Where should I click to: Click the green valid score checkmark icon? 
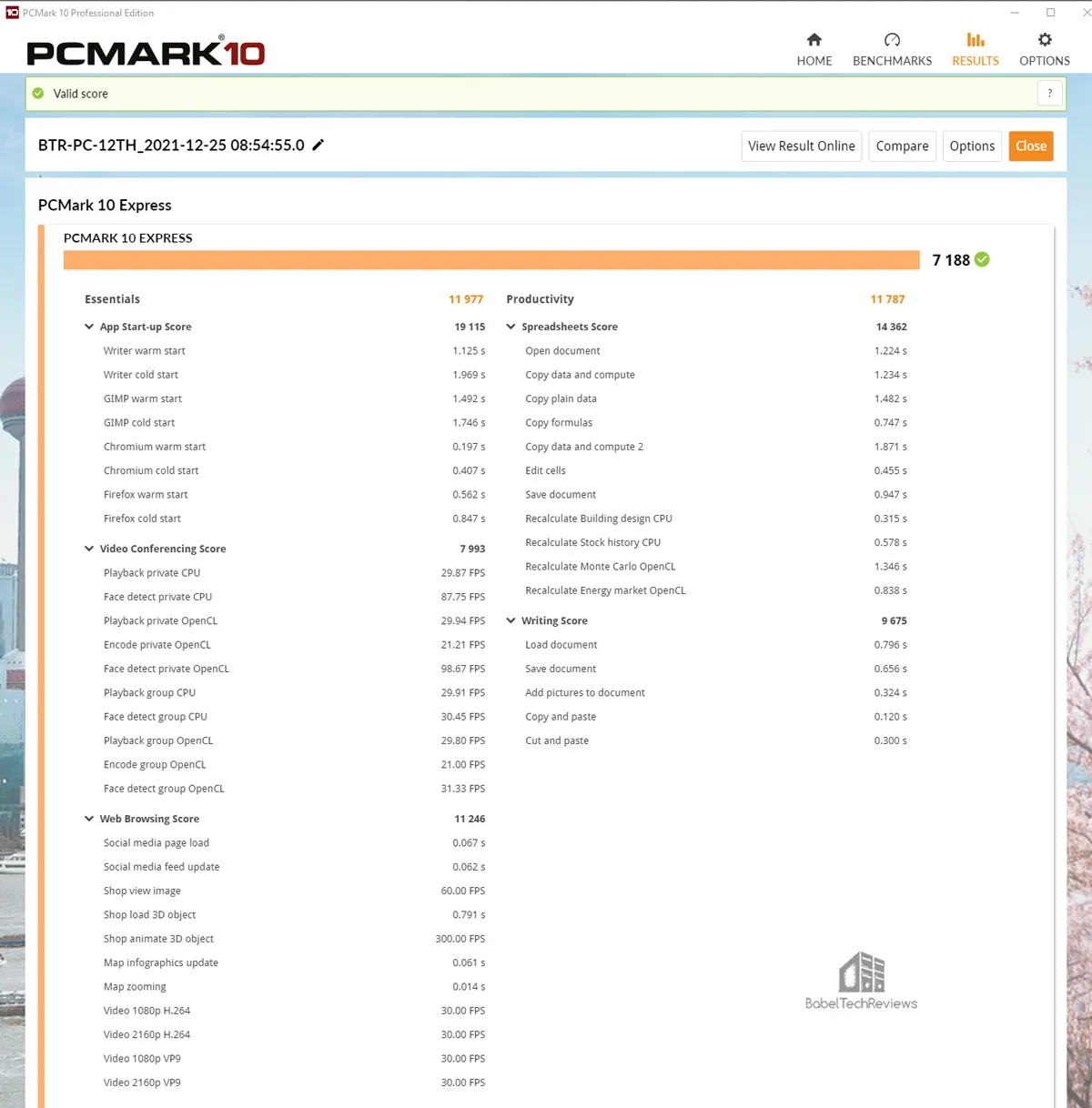tap(38, 93)
